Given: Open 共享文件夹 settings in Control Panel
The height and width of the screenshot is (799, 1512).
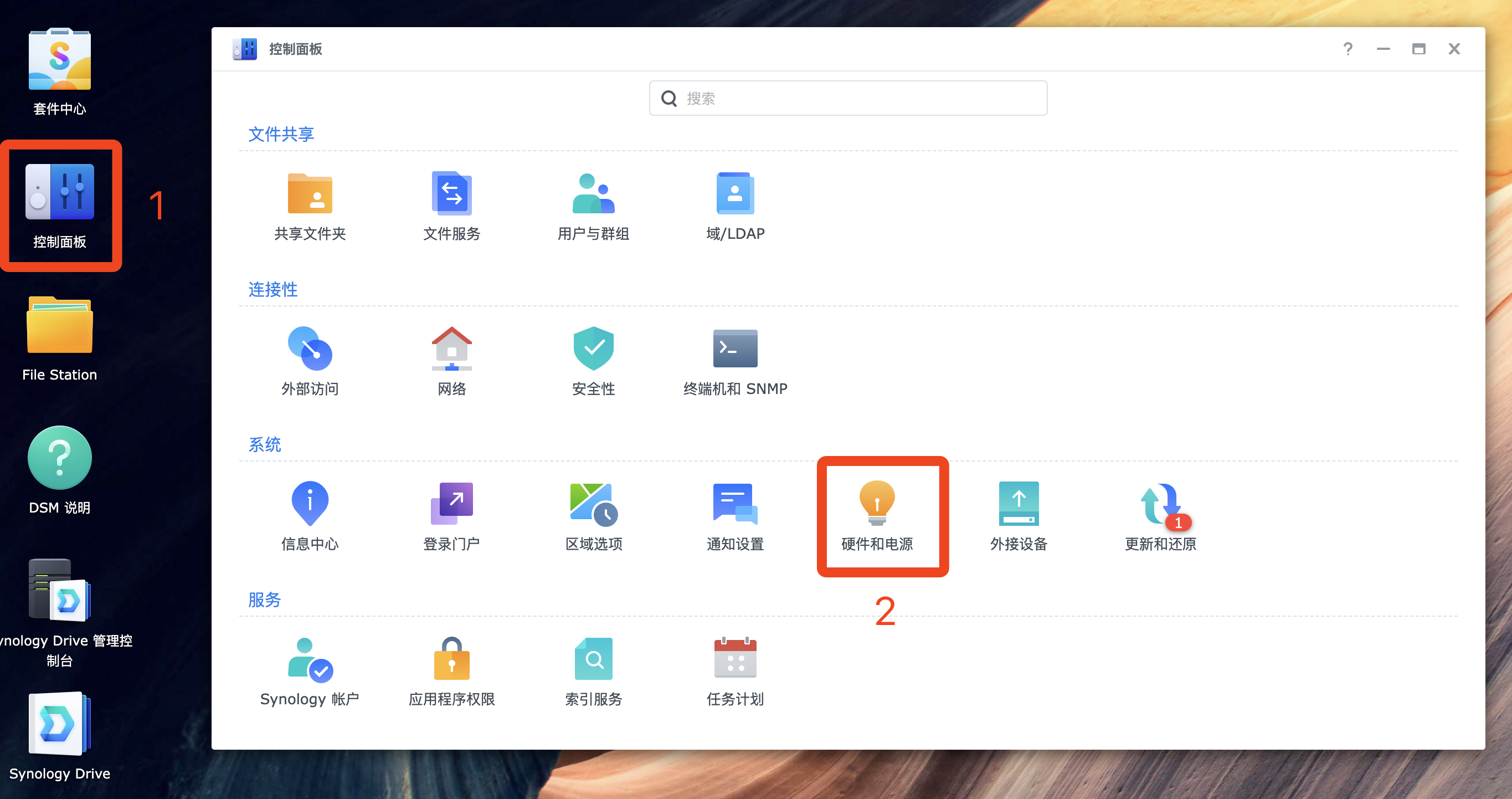Looking at the screenshot, I should coord(311,206).
